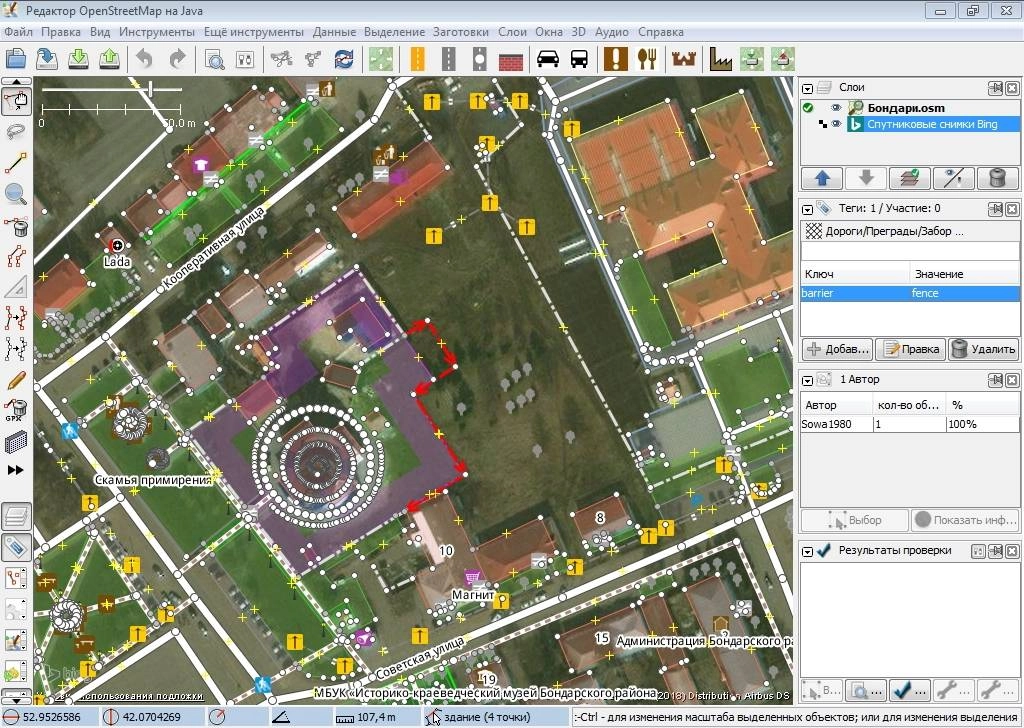Close the Слои panel
The image size is (1024, 728).
(1012, 87)
